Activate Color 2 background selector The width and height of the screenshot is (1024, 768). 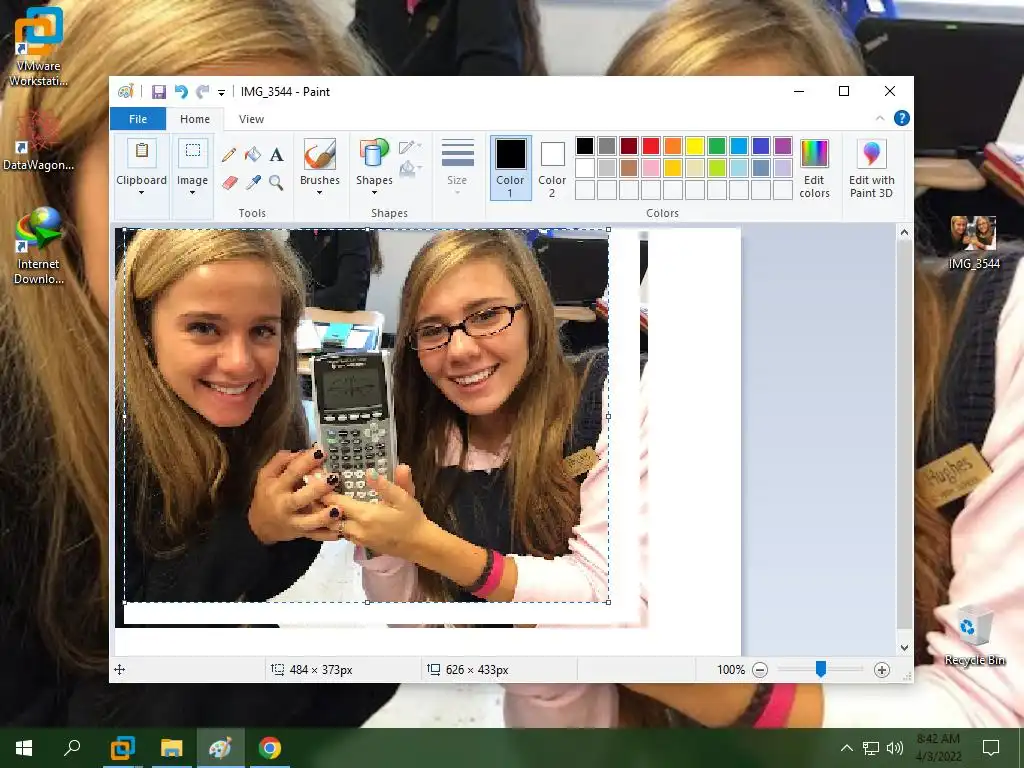click(x=552, y=168)
